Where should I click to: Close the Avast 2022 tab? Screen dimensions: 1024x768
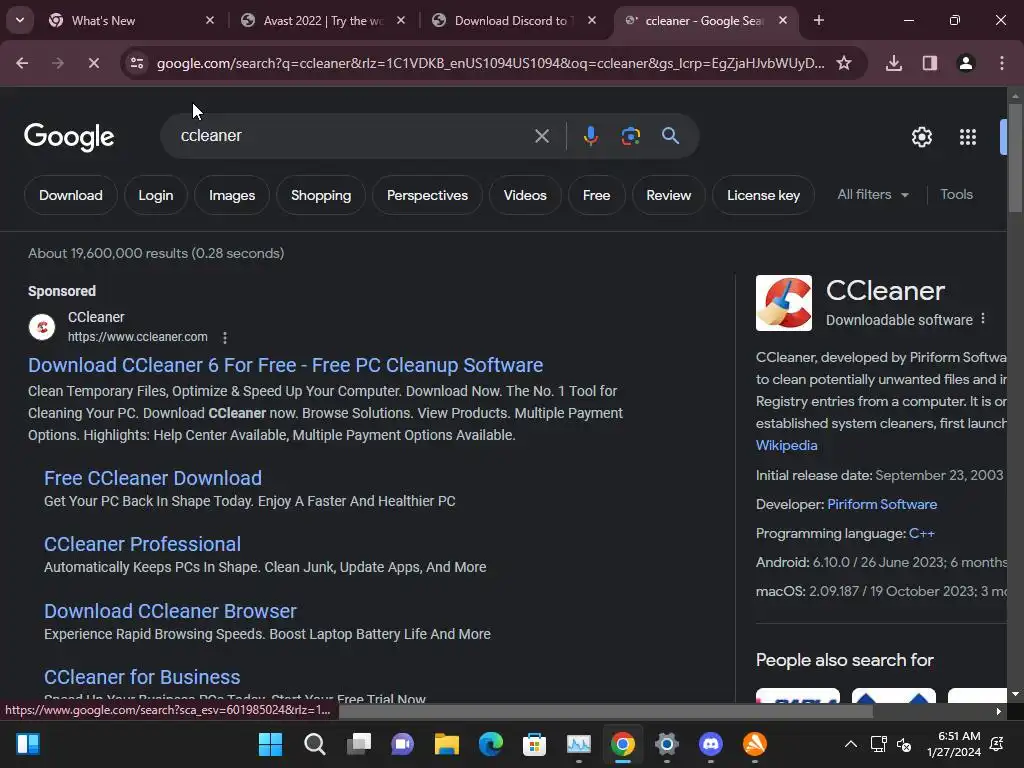coord(401,21)
